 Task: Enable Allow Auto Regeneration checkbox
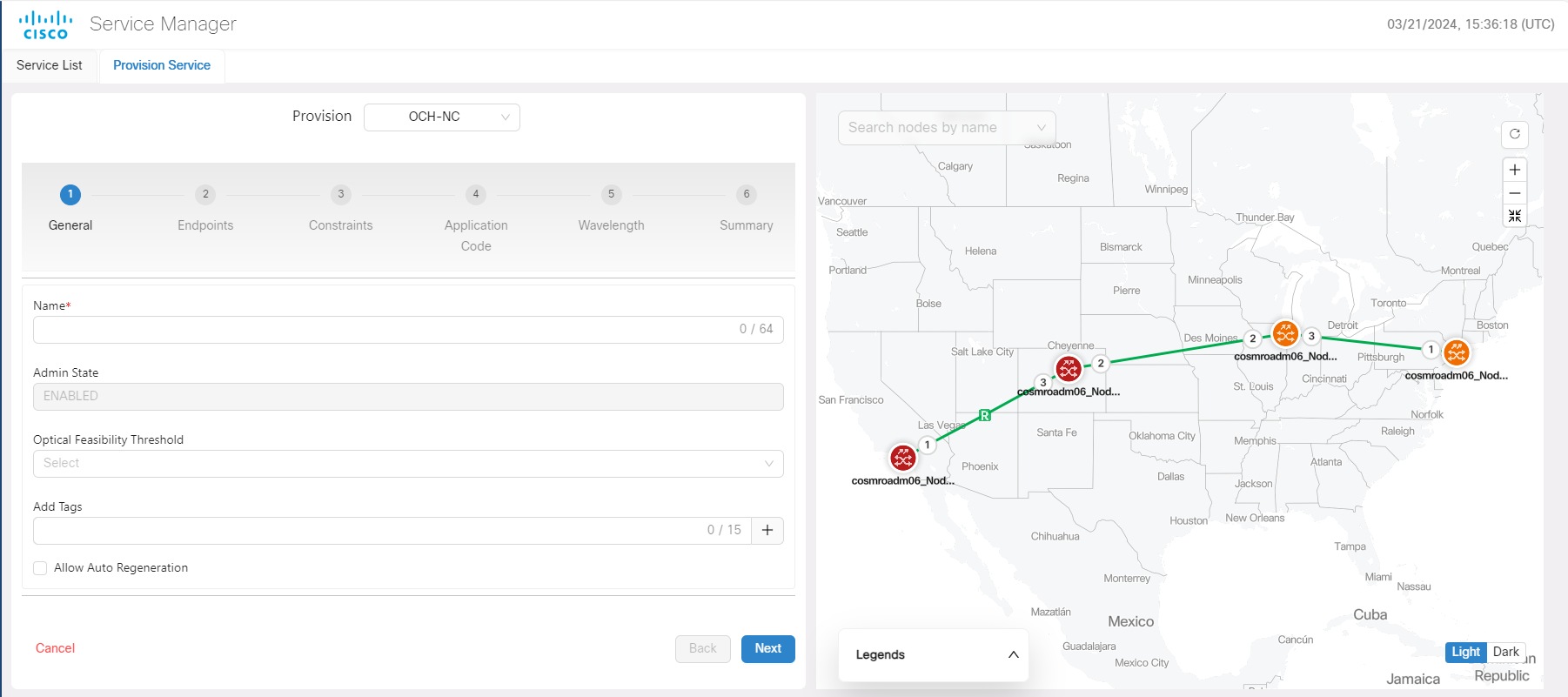40,568
